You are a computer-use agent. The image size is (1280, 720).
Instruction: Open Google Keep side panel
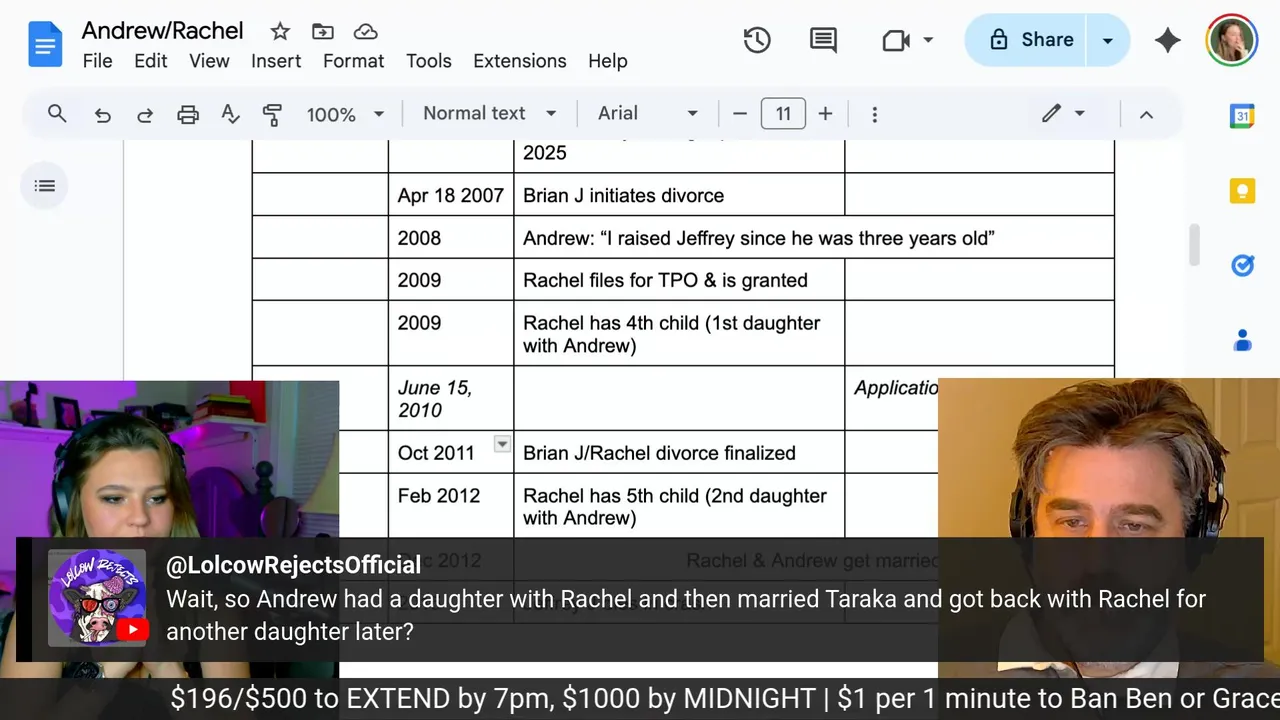[x=1242, y=191]
